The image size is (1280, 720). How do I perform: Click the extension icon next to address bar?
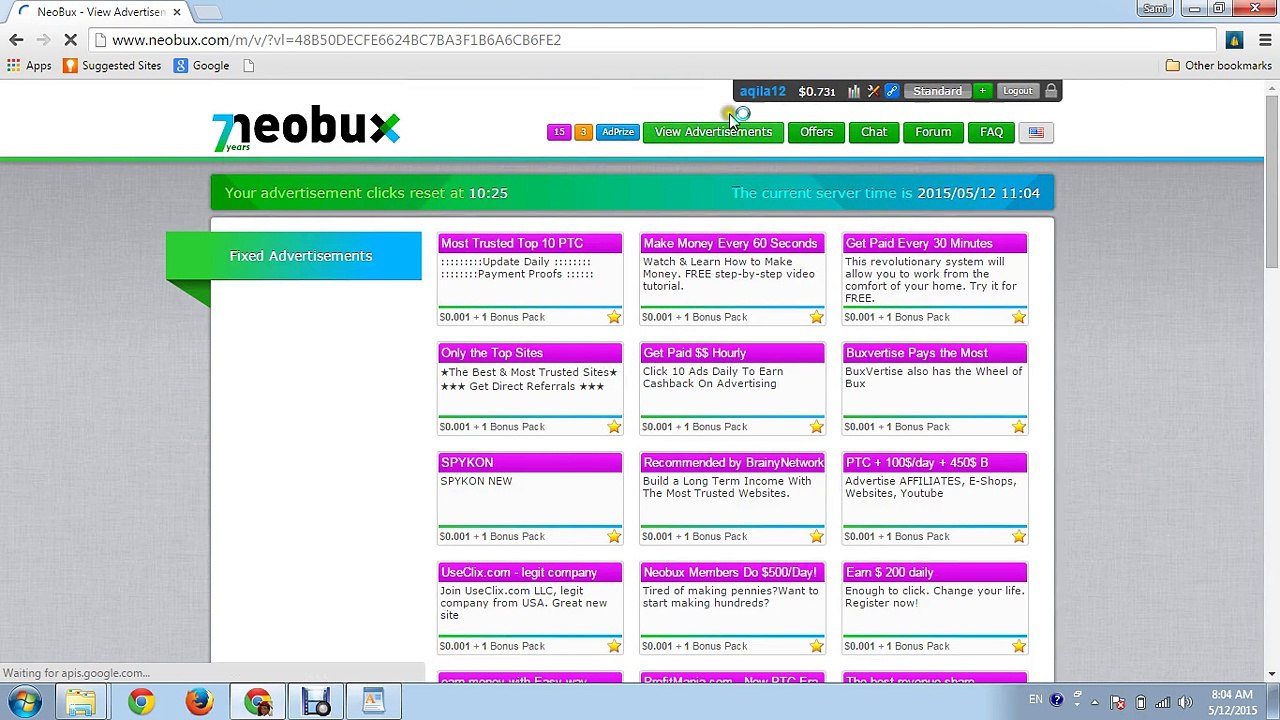tap(1234, 40)
